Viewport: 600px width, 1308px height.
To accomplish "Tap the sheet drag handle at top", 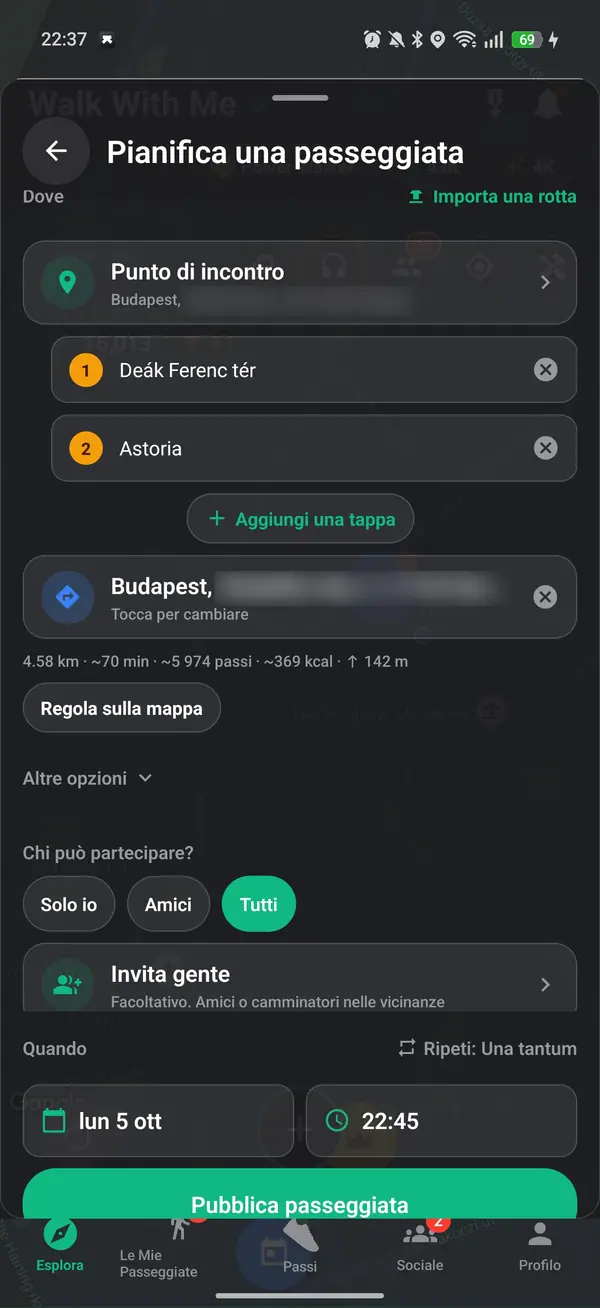I will [300, 98].
